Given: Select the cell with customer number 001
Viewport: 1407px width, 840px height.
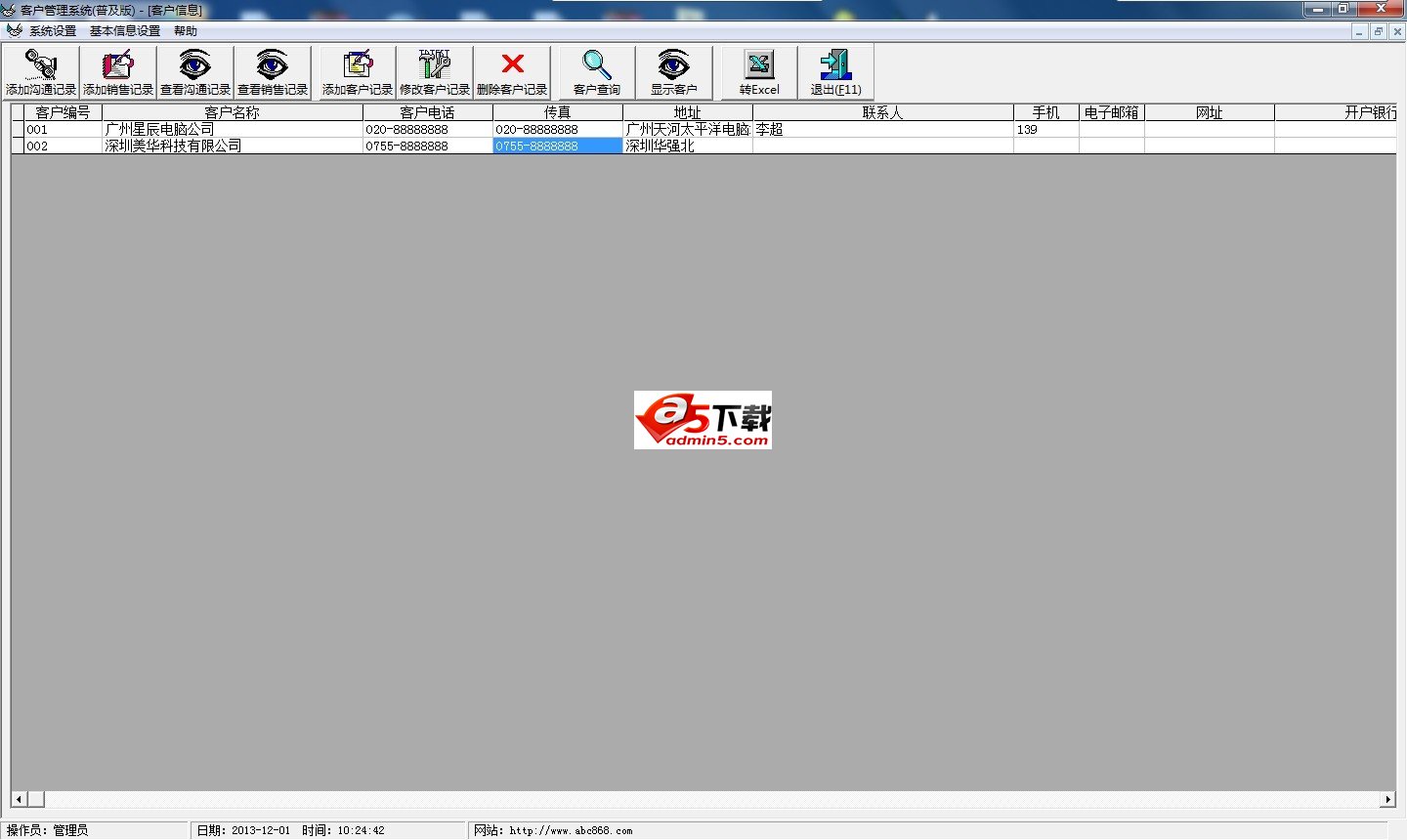Looking at the screenshot, I should tap(63, 129).
